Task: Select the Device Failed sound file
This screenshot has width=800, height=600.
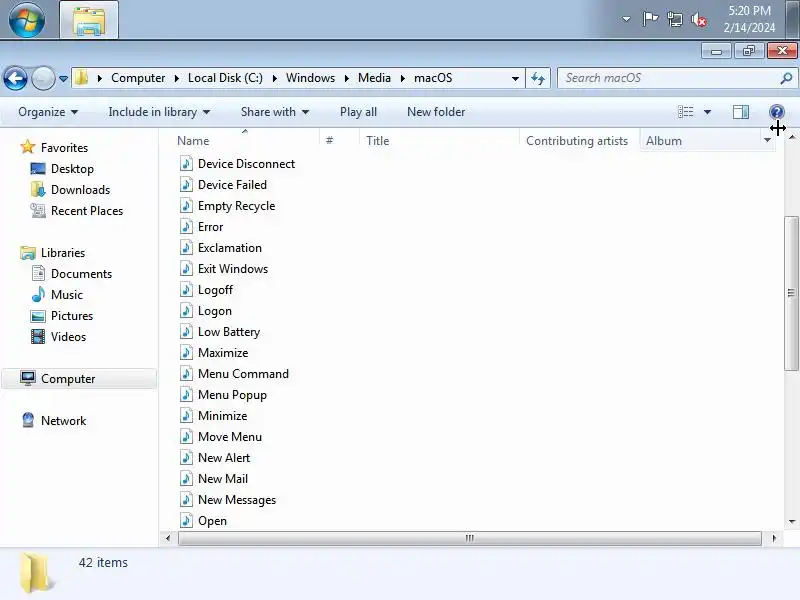Action: pos(232,185)
